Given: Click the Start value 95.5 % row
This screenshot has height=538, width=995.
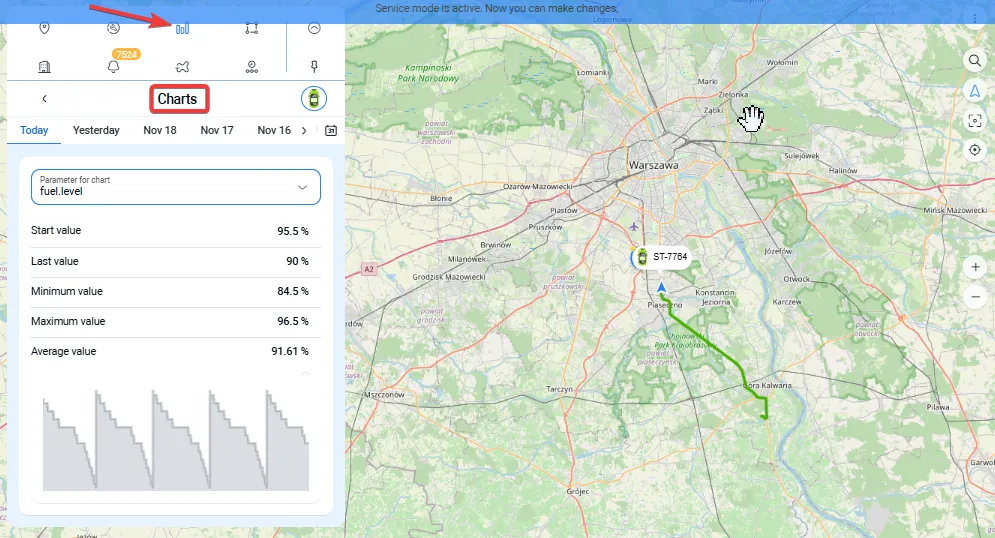Looking at the screenshot, I should coord(176,231).
